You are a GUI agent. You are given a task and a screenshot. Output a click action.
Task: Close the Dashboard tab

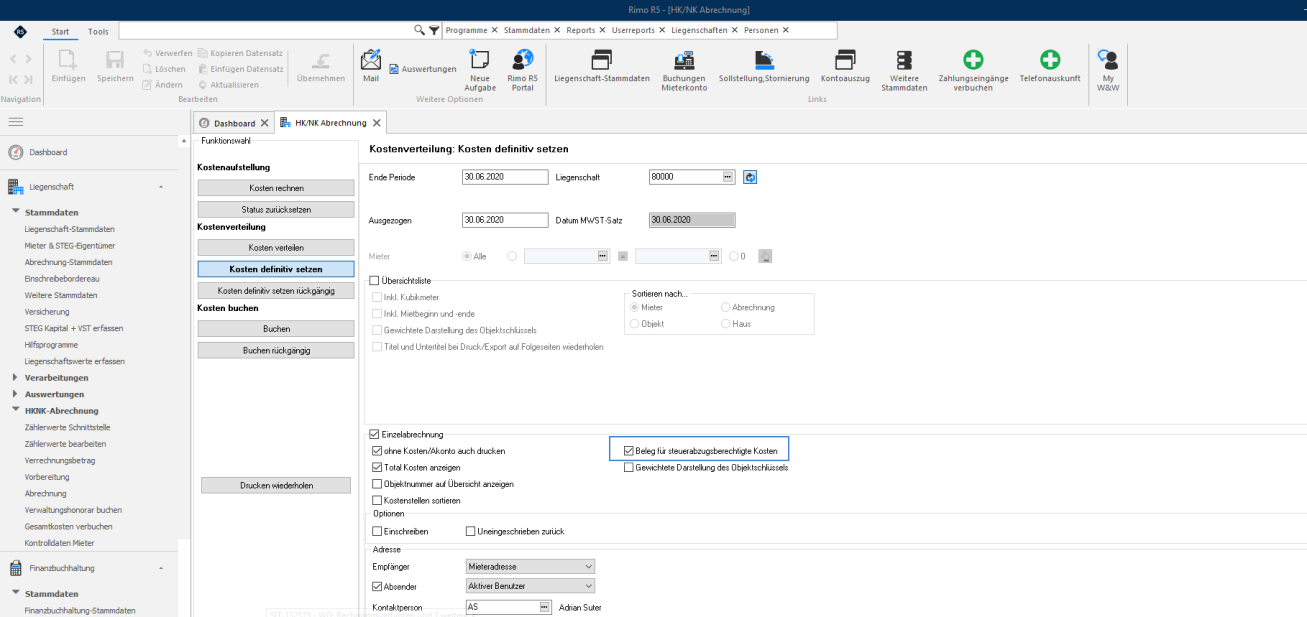coord(264,123)
